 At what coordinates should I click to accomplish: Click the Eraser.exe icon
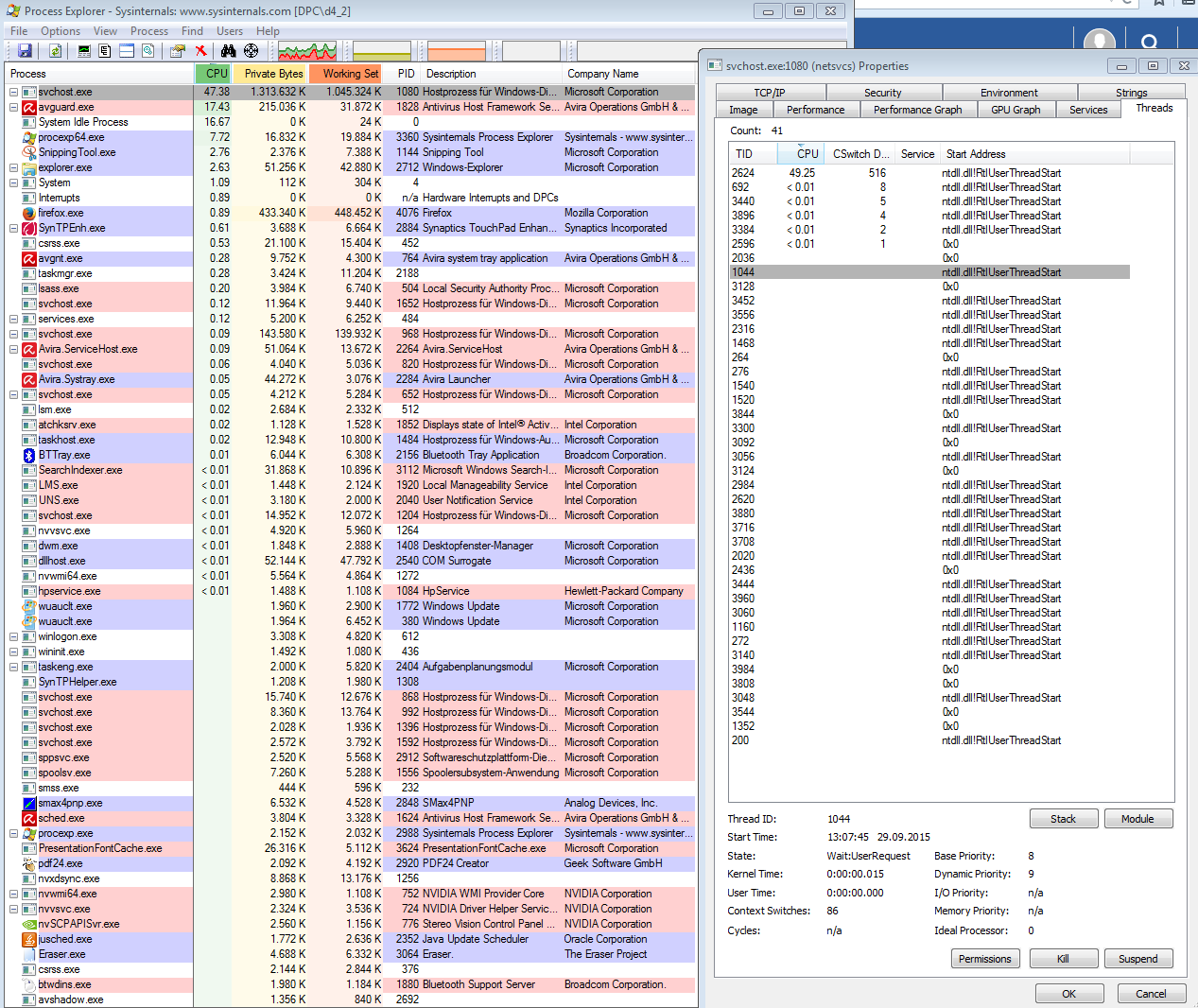29,954
